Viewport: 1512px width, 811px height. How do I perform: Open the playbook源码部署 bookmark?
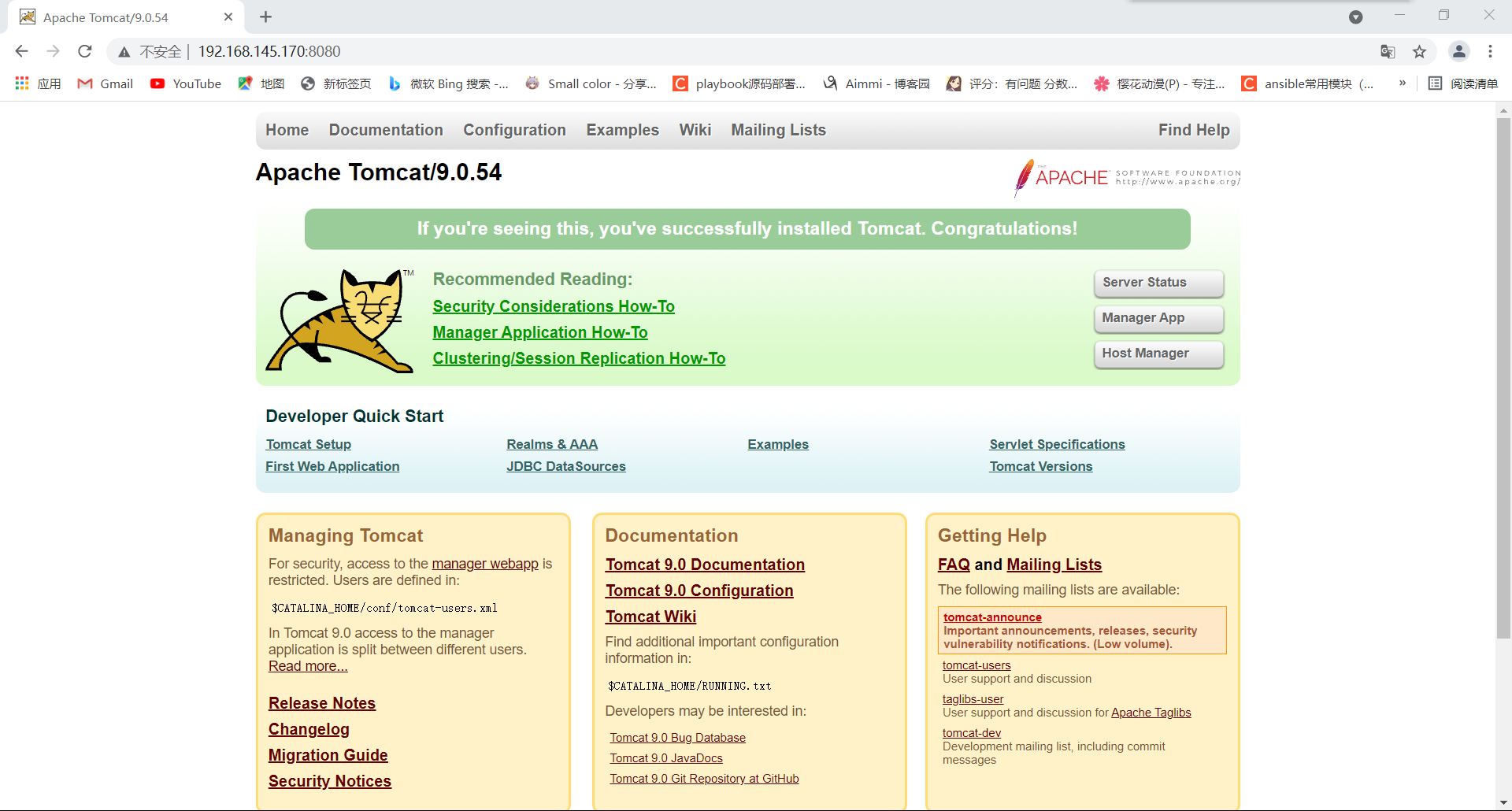click(x=739, y=83)
